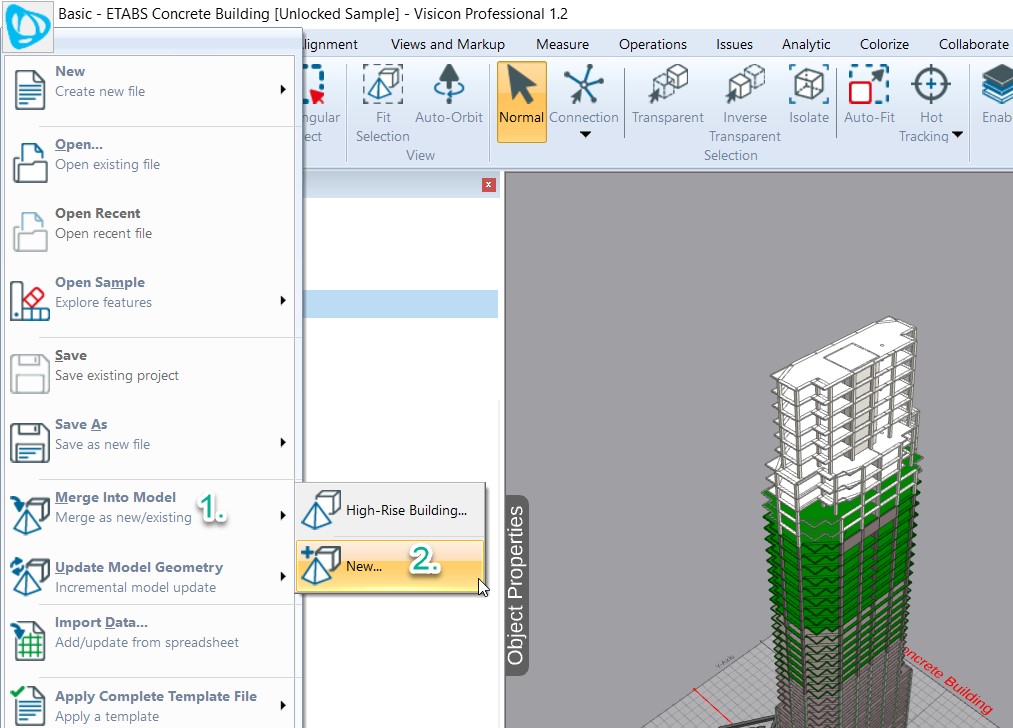Toggle Connection selection mode
The image size is (1013, 728).
coord(583,95)
